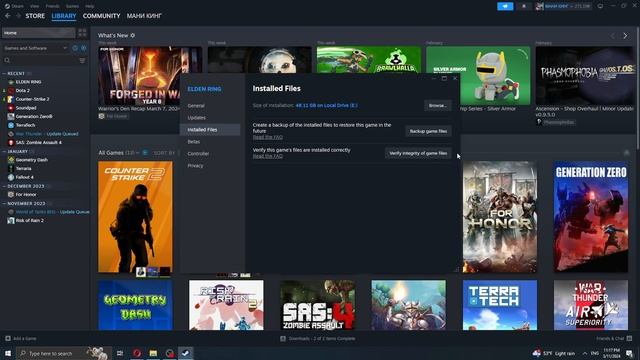Open the Games and Software dropdown
Viewport: 640px width, 360px height.
tap(36, 48)
